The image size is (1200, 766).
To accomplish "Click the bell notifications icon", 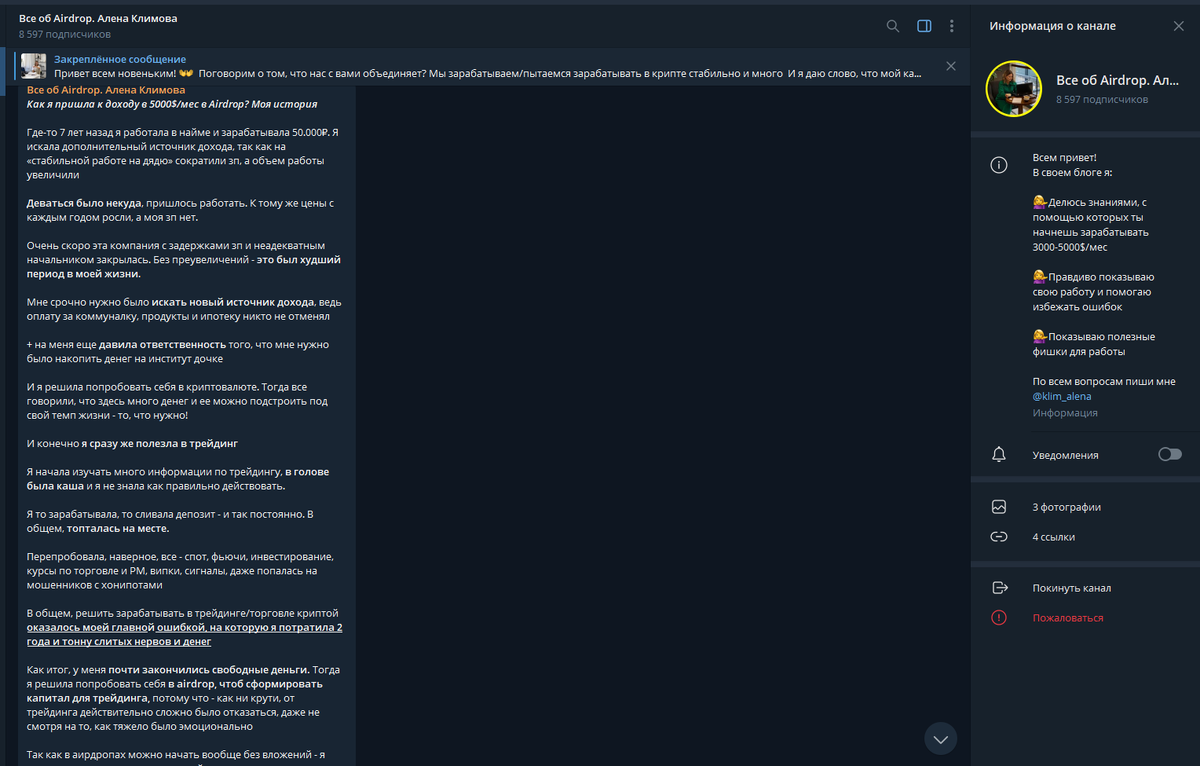I will click(998, 455).
